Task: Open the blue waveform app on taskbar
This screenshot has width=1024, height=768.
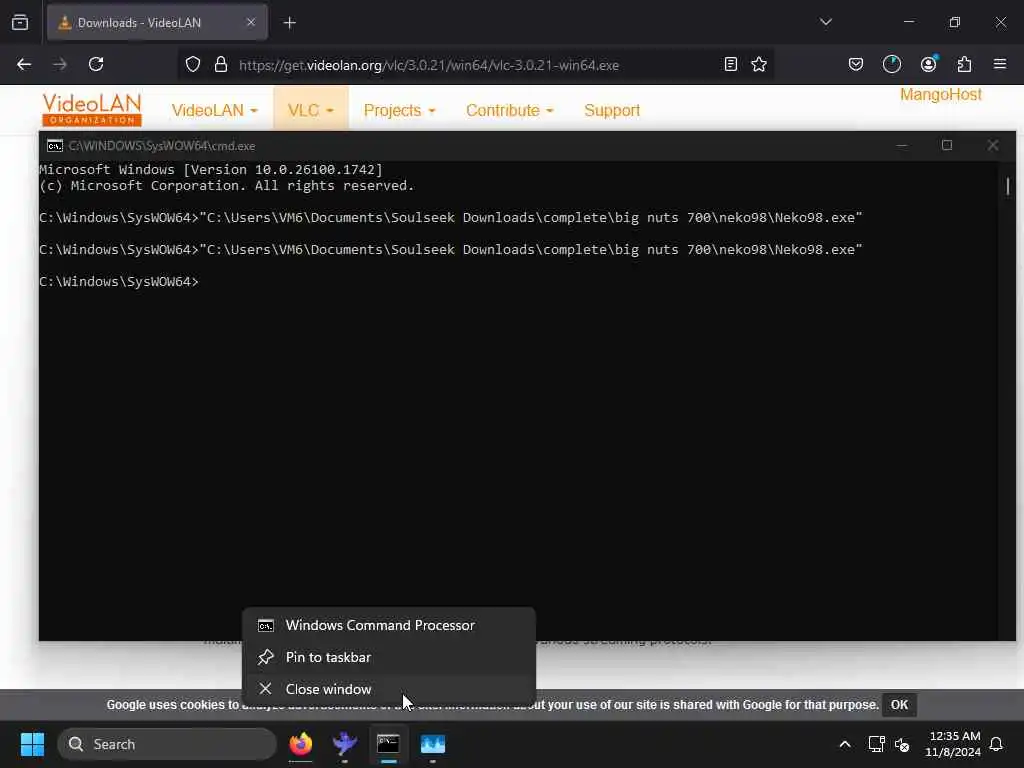Action: (432, 744)
